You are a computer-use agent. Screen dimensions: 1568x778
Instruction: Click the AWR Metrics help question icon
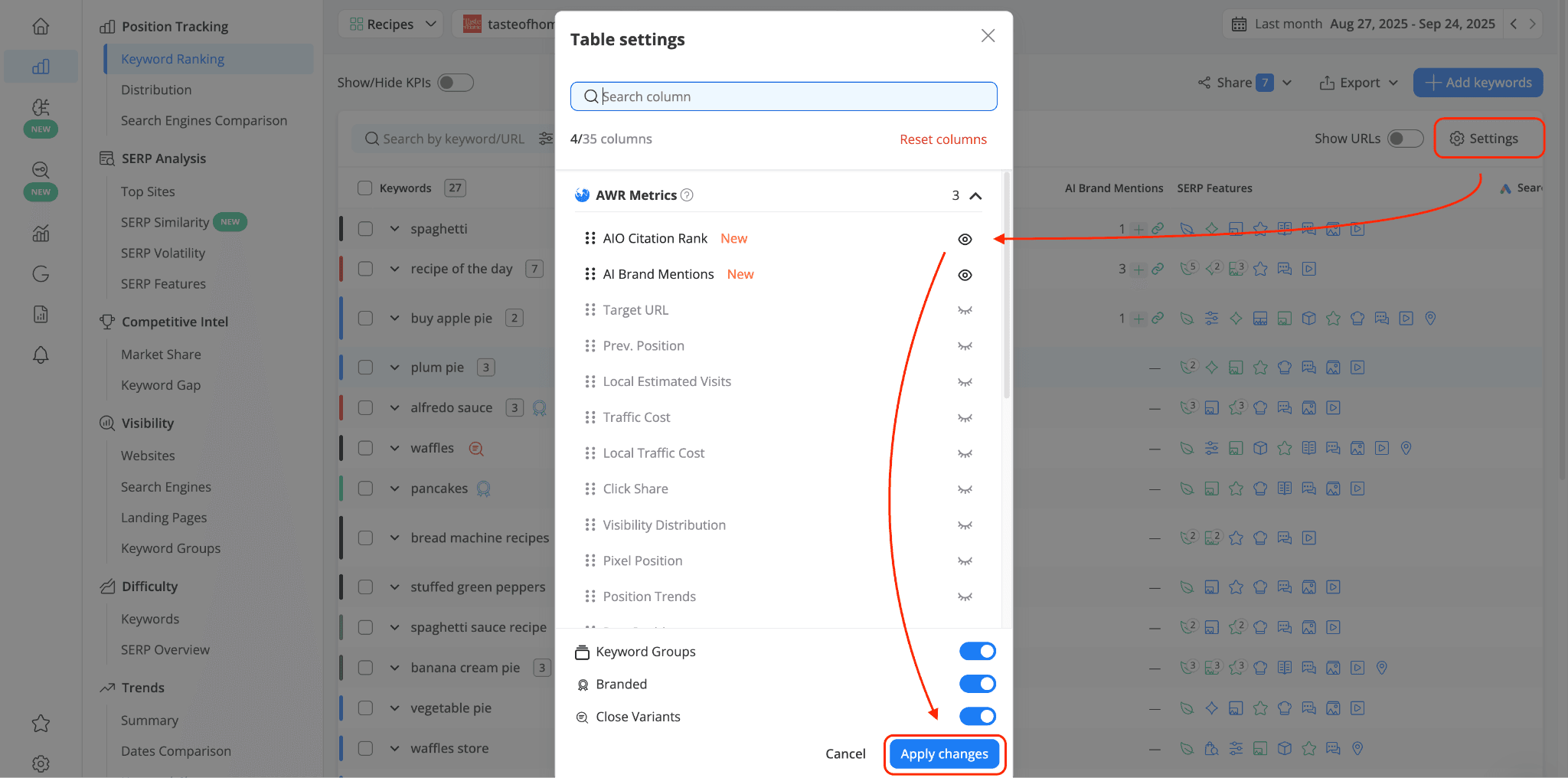688,195
